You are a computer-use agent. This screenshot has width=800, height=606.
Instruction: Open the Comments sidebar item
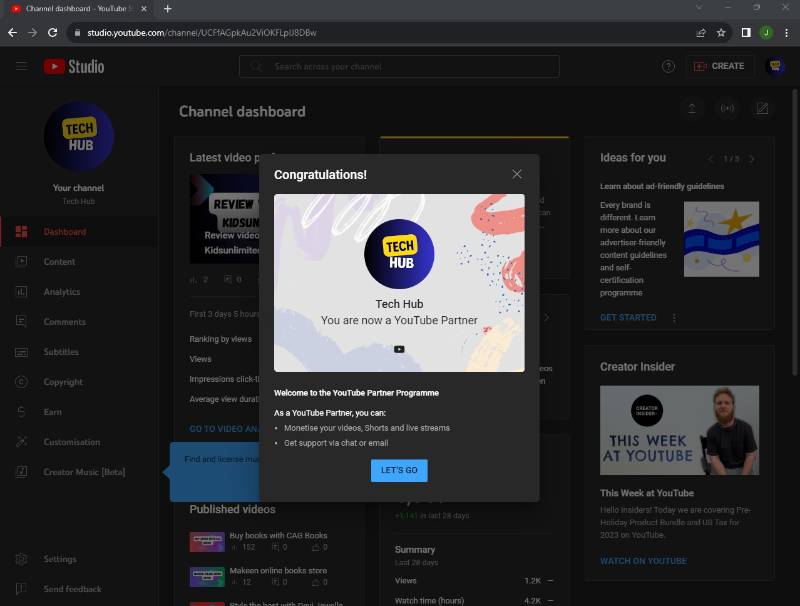[79, 322]
